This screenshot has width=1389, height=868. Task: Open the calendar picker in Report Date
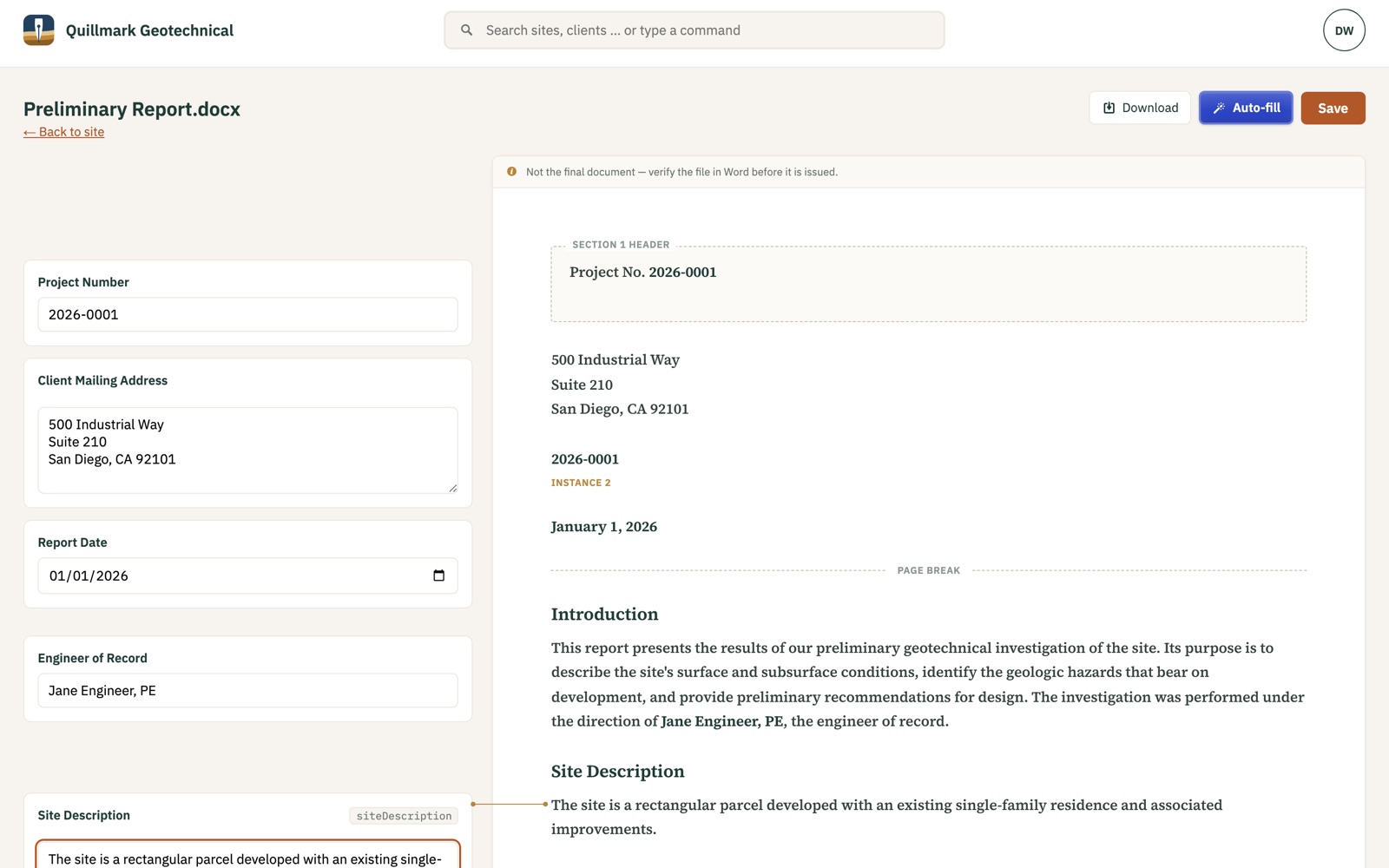(438, 575)
